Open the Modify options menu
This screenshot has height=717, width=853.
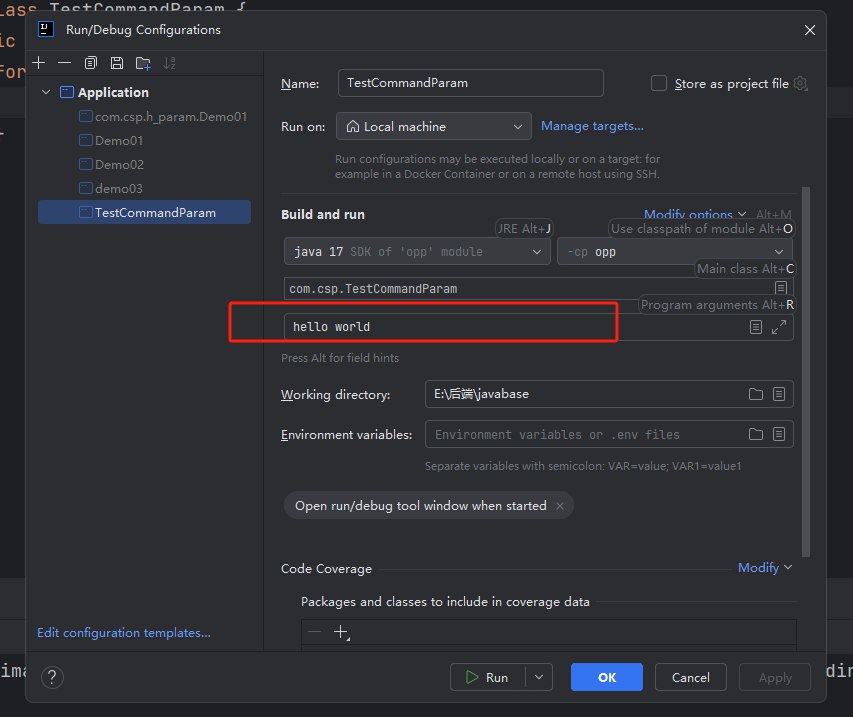point(695,215)
